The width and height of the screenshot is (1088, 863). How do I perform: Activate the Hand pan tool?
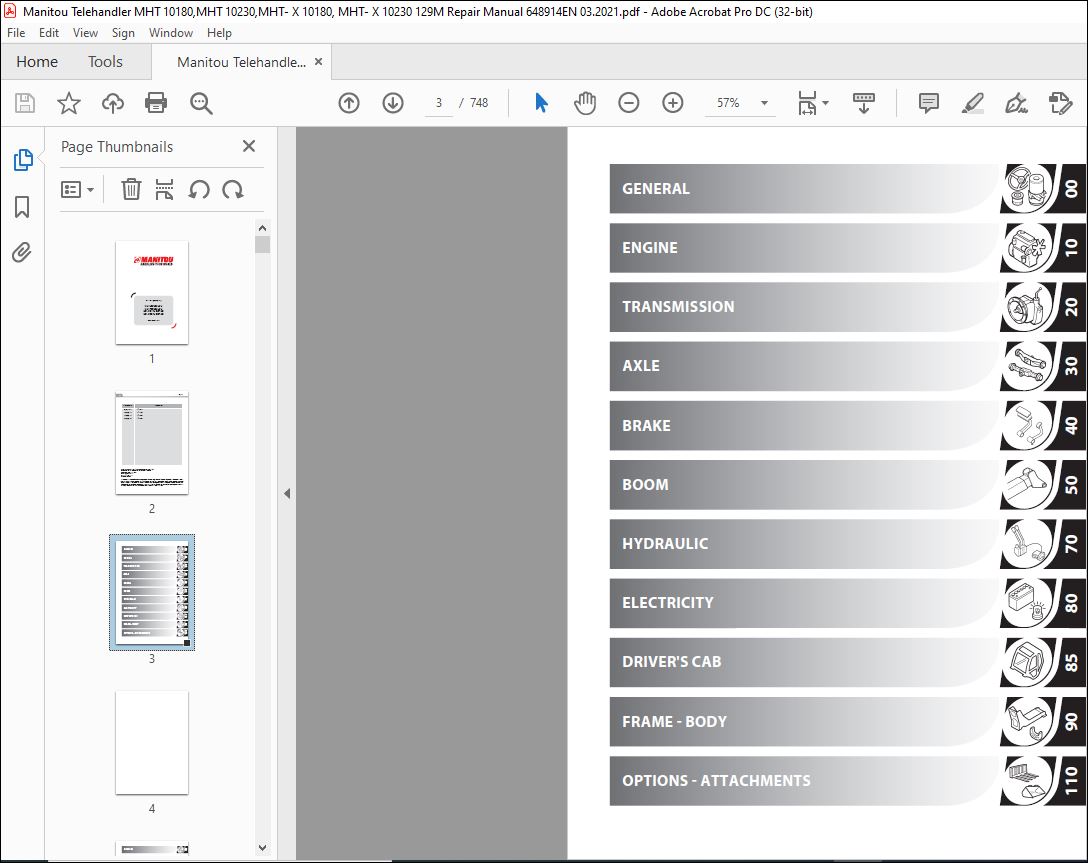[x=585, y=103]
